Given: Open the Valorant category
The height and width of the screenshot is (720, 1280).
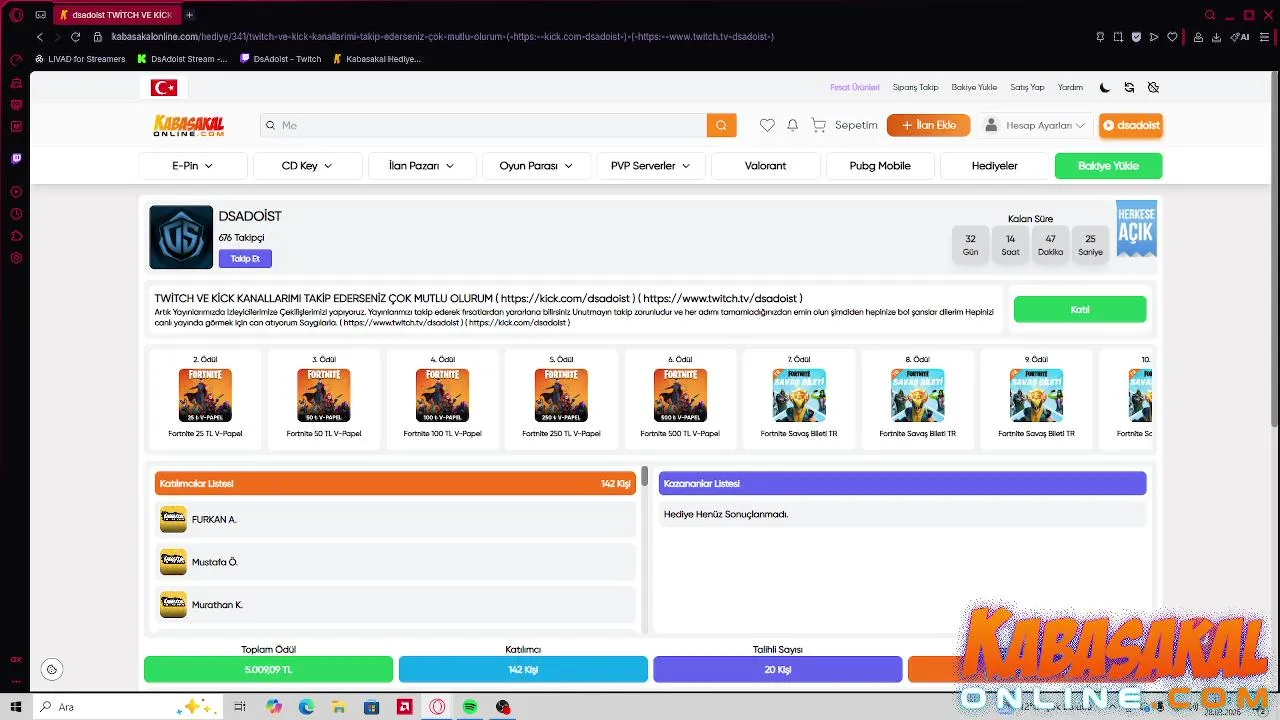Looking at the screenshot, I should 766,166.
